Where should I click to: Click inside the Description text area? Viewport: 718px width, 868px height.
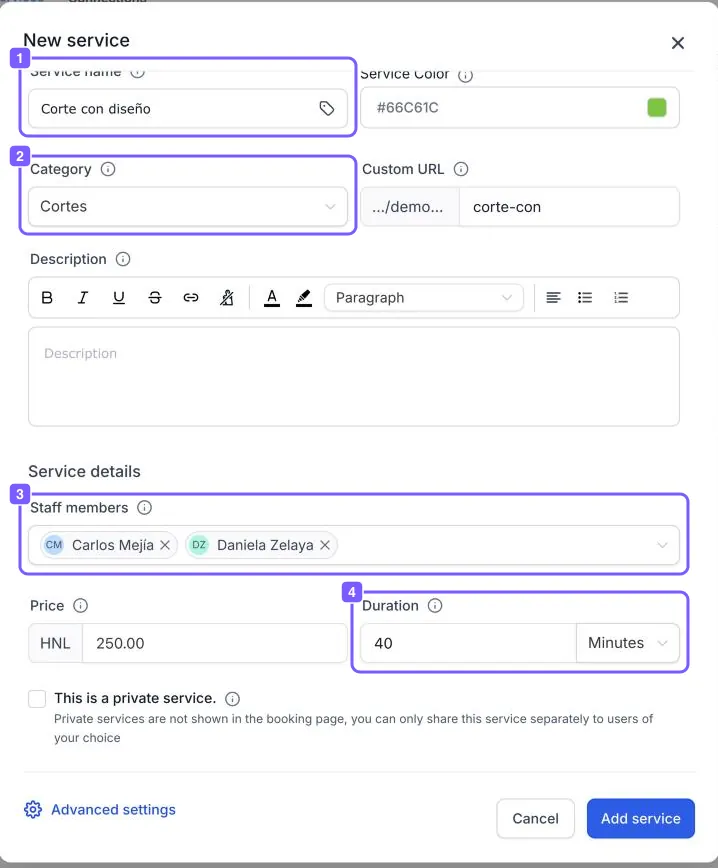[354, 376]
